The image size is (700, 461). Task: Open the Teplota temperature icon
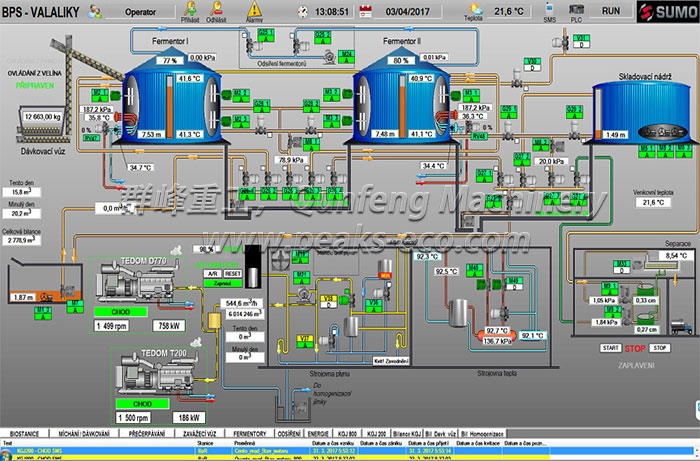click(473, 10)
